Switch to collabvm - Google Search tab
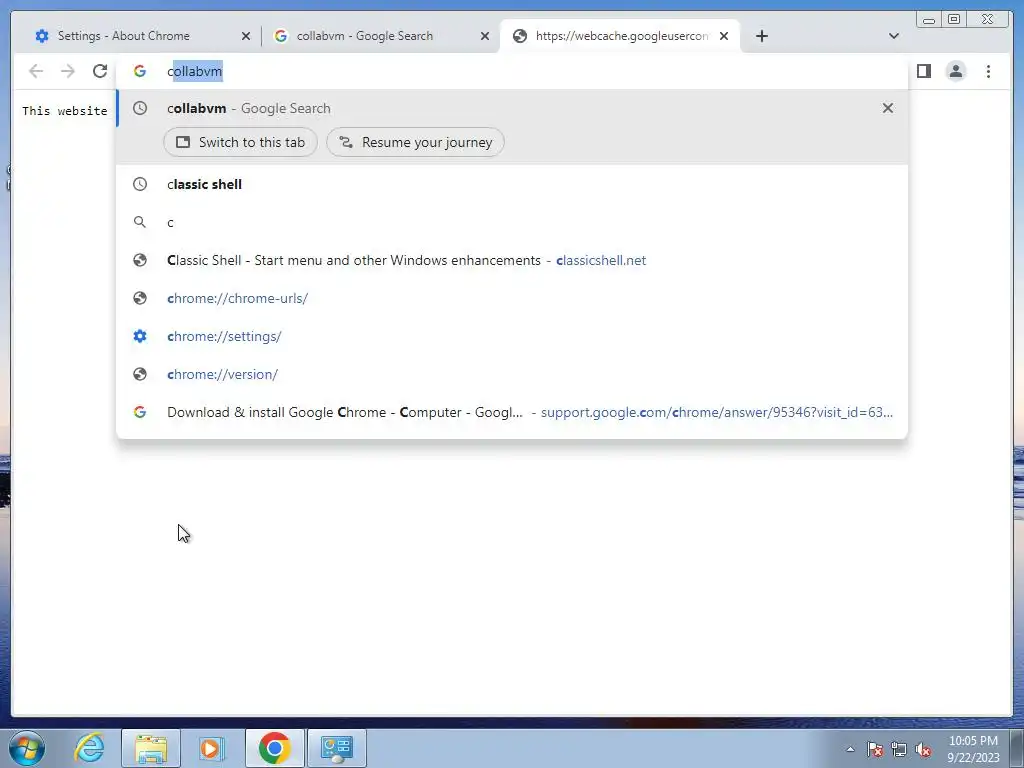This screenshot has height=768, width=1024. (365, 36)
